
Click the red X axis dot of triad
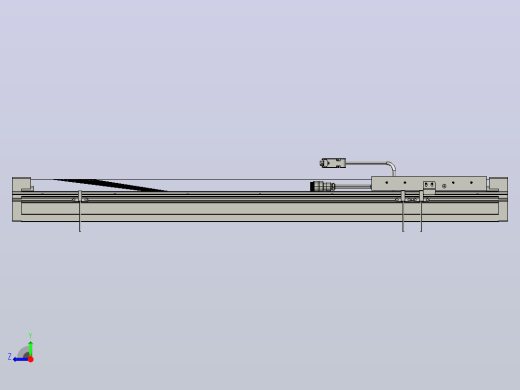point(31,359)
